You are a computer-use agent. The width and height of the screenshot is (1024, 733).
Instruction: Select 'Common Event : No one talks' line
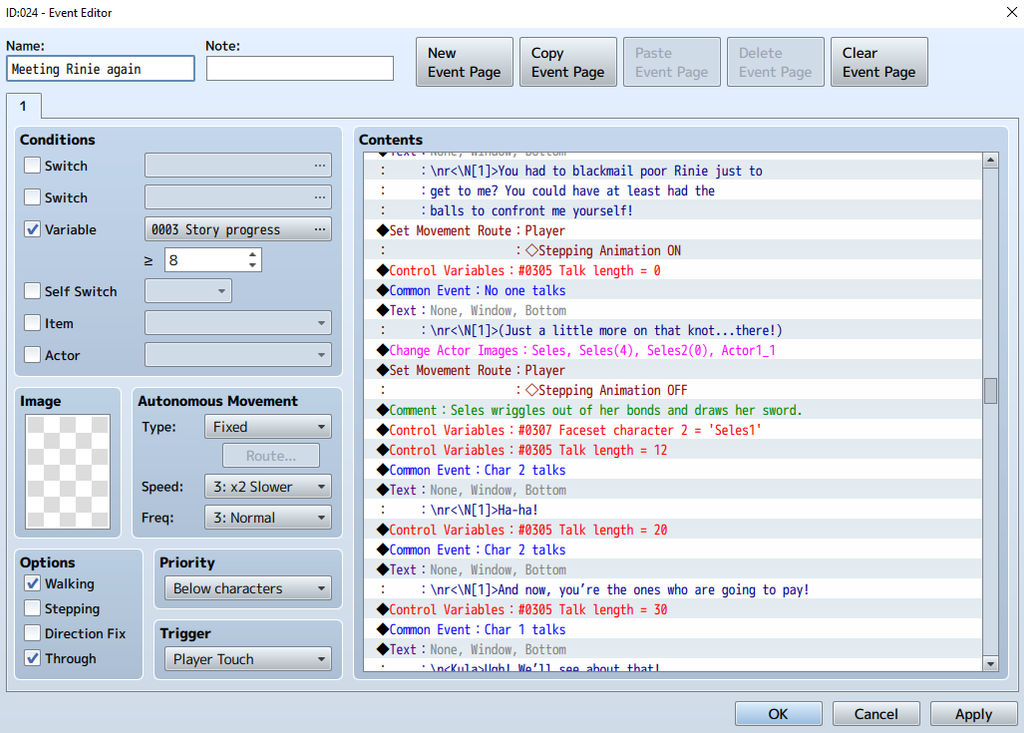[673, 290]
